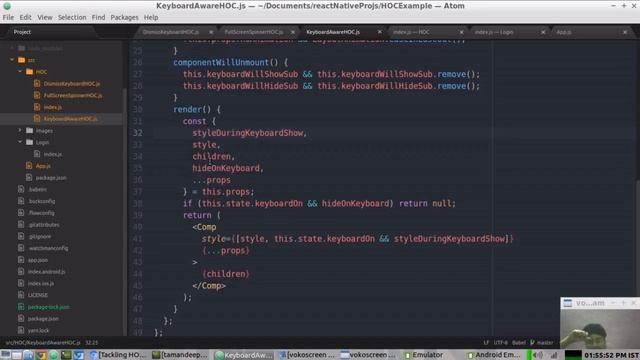Switch to the index.js — HOC tab

(411, 32)
